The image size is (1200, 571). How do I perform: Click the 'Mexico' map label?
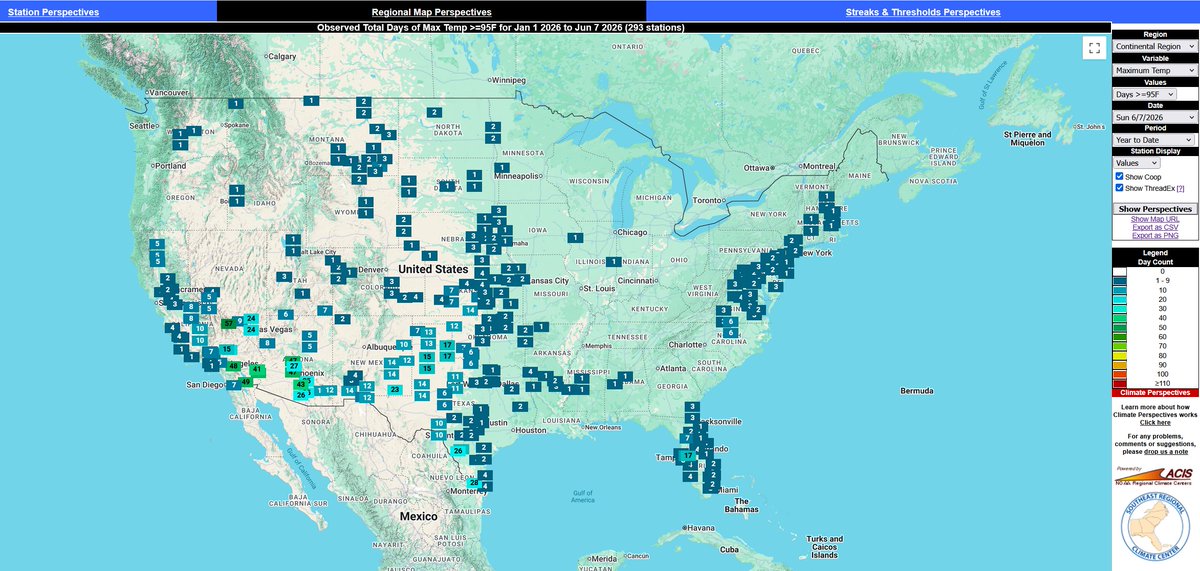coord(419,516)
